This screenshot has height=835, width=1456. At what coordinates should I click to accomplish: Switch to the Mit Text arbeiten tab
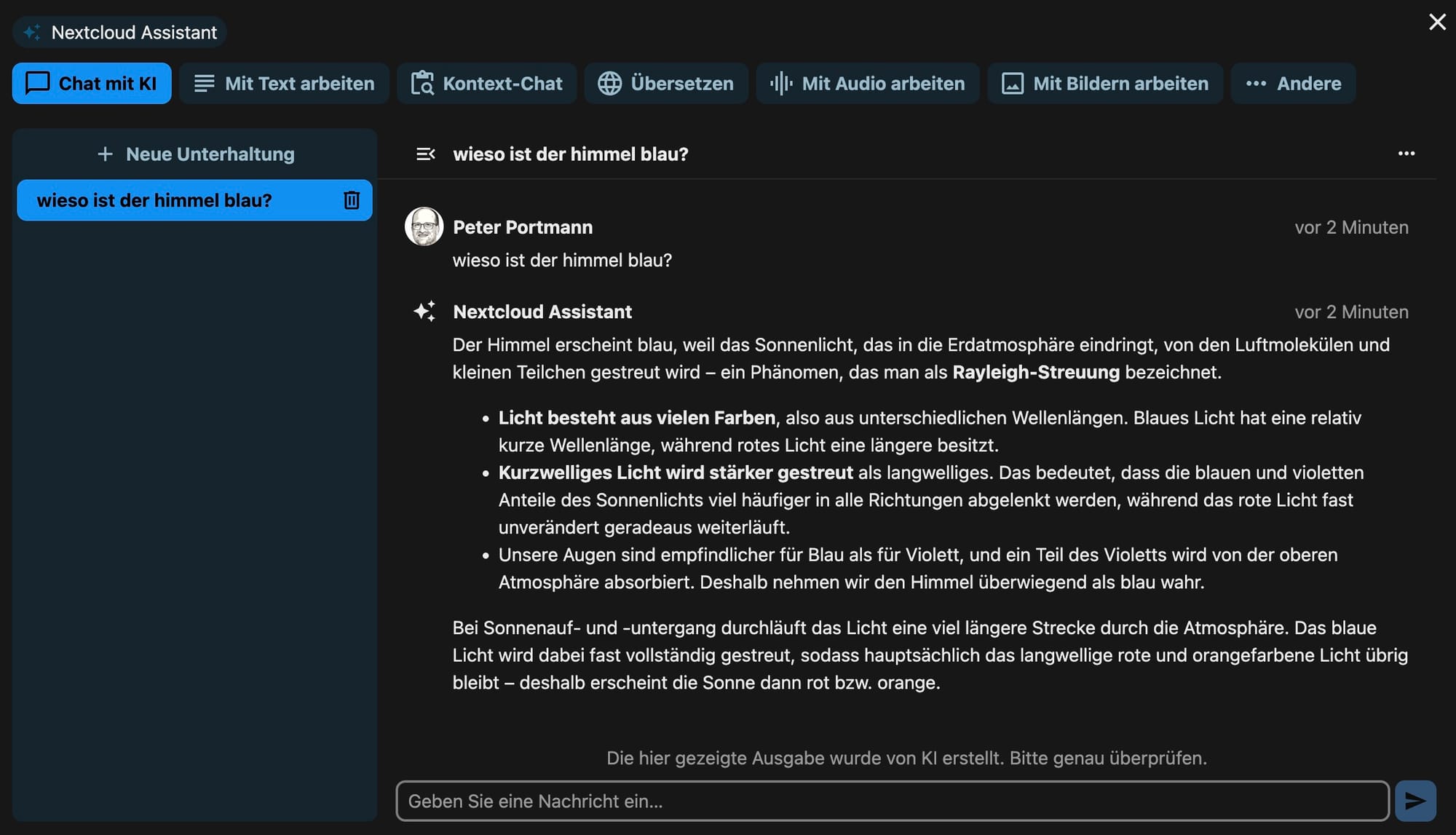click(284, 84)
